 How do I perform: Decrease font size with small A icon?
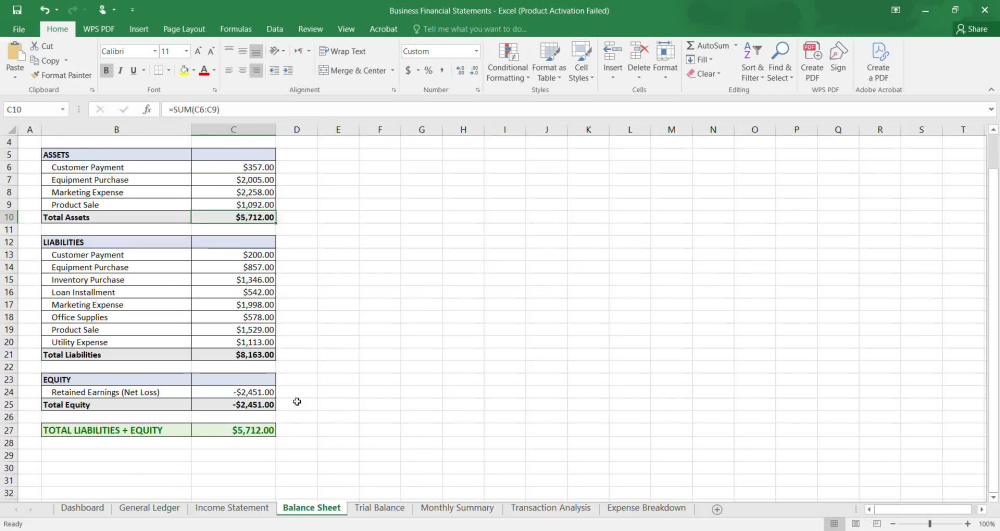point(211,51)
